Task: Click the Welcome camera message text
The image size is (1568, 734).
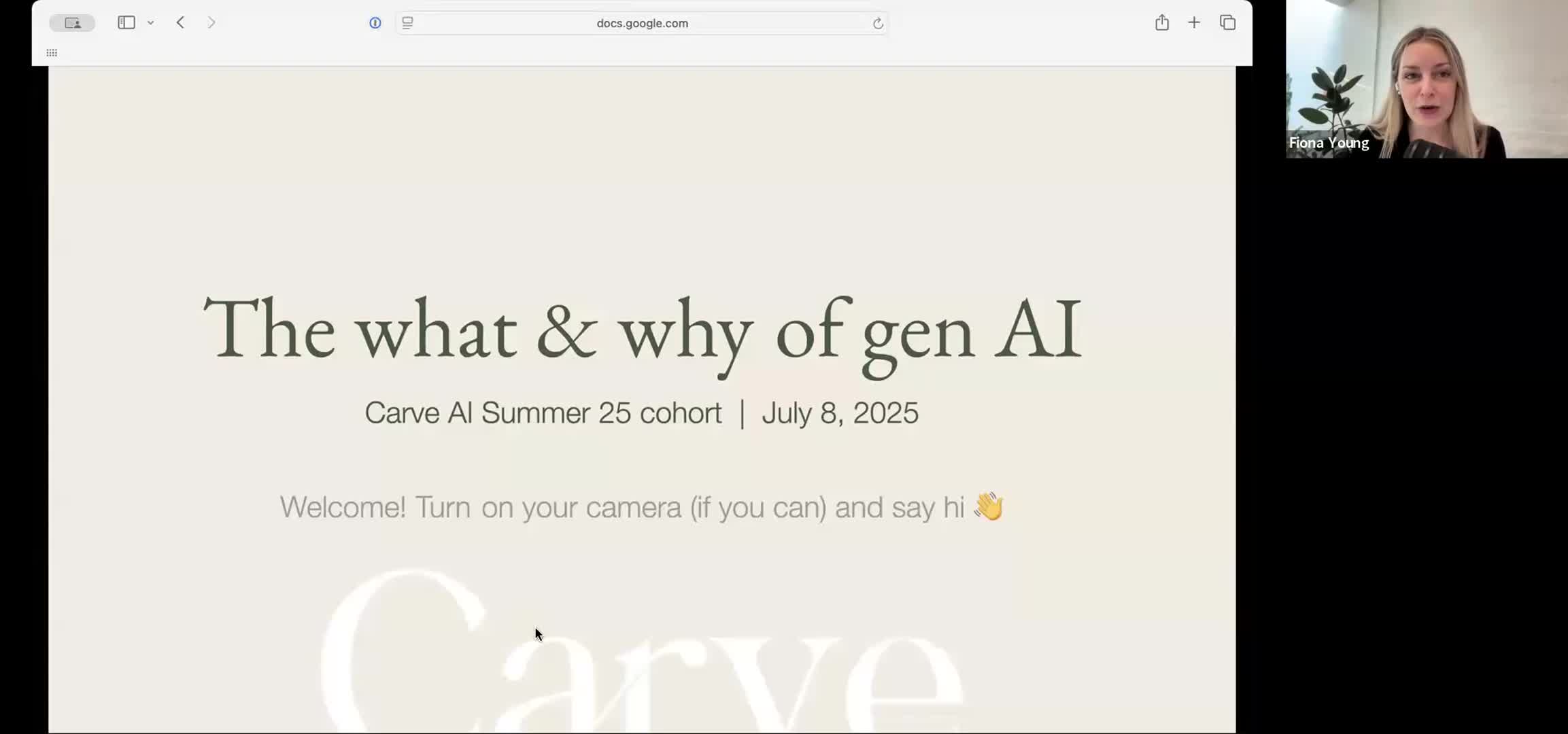Action: [621, 507]
